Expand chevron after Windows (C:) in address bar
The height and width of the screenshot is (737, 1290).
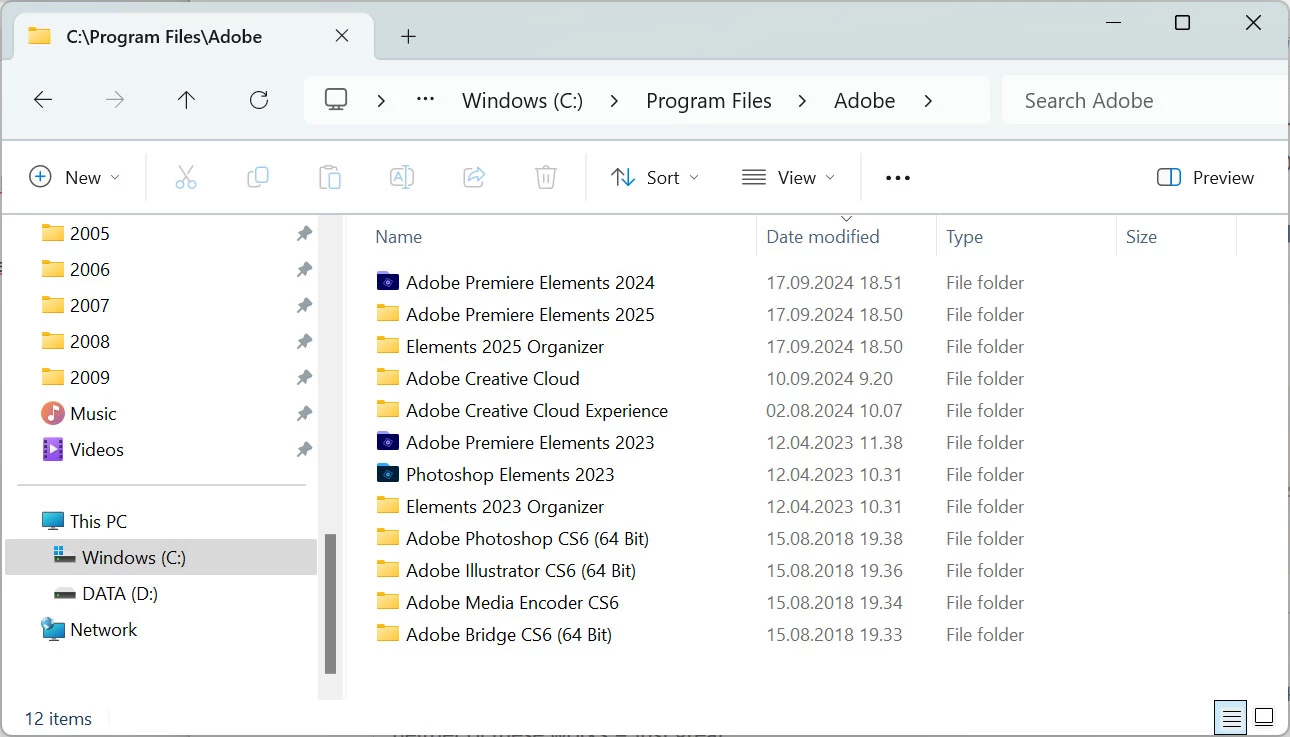[x=614, y=100]
